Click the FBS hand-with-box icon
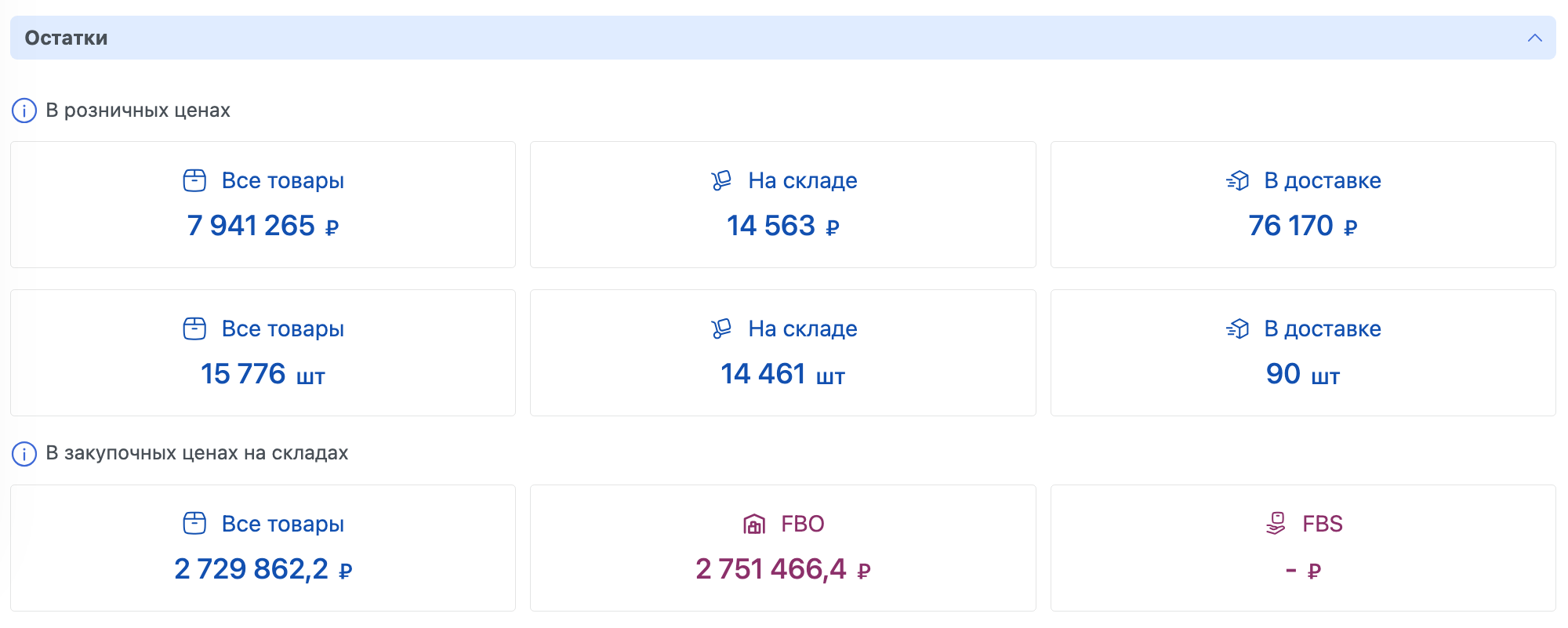 tap(1276, 523)
